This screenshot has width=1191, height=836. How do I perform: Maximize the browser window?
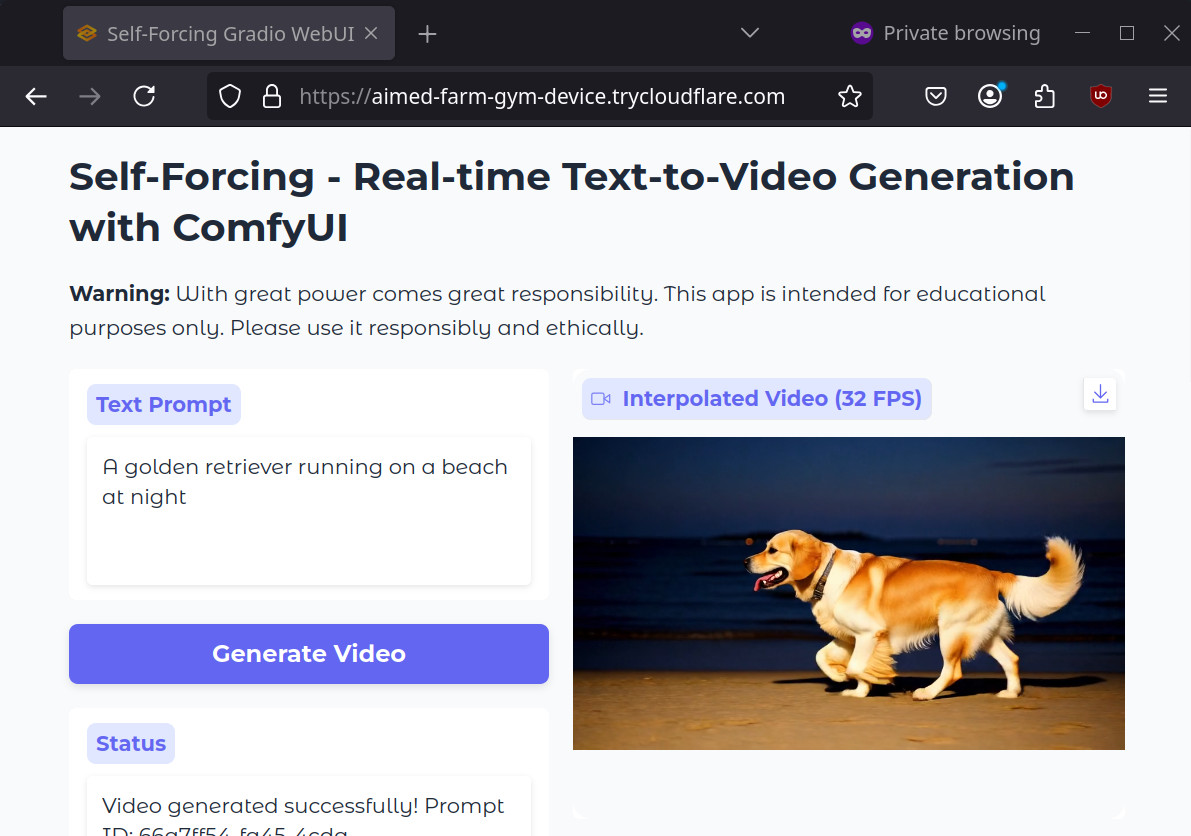1127,33
